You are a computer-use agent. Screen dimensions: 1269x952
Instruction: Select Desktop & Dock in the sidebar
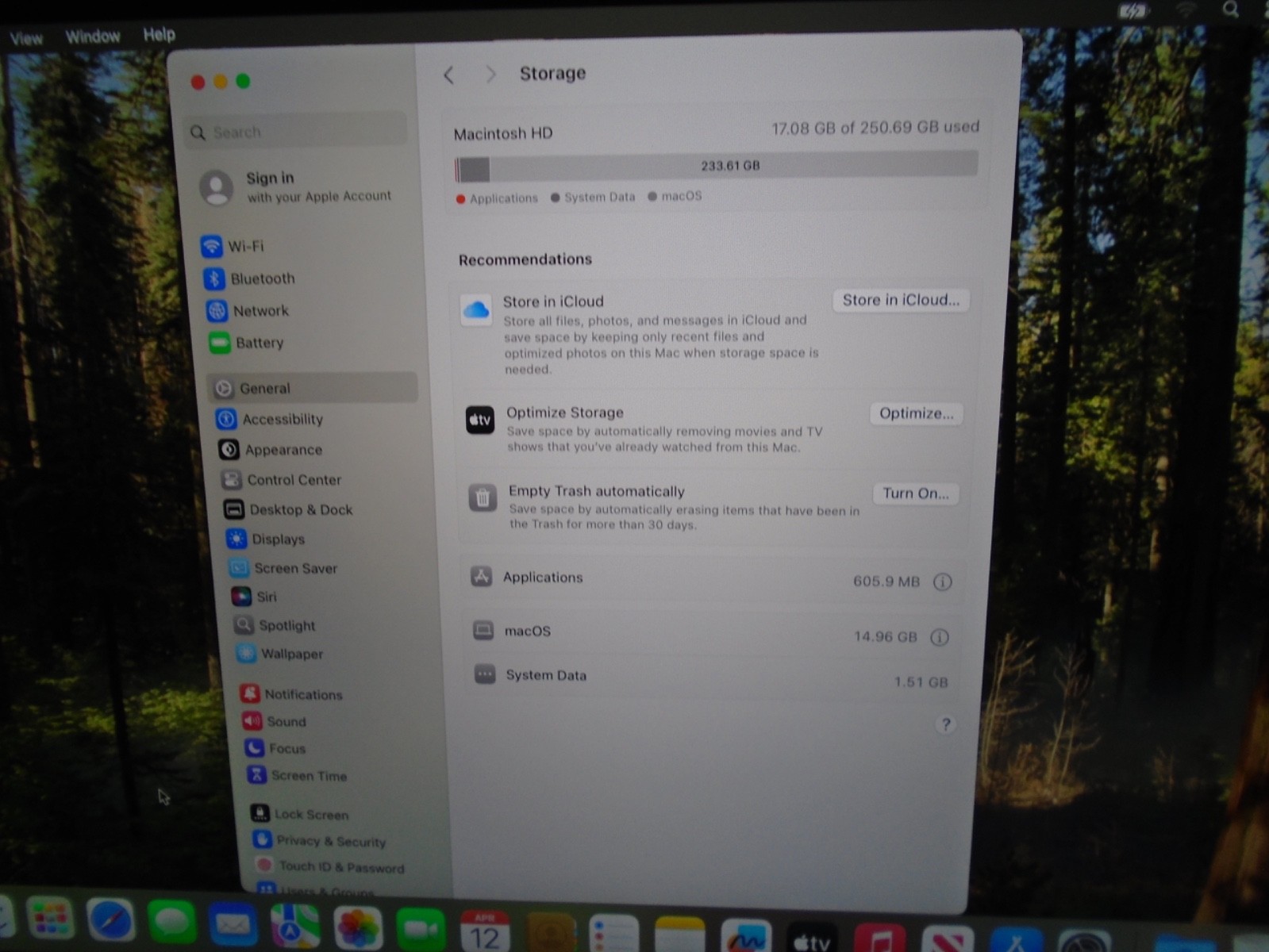[x=289, y=509]
